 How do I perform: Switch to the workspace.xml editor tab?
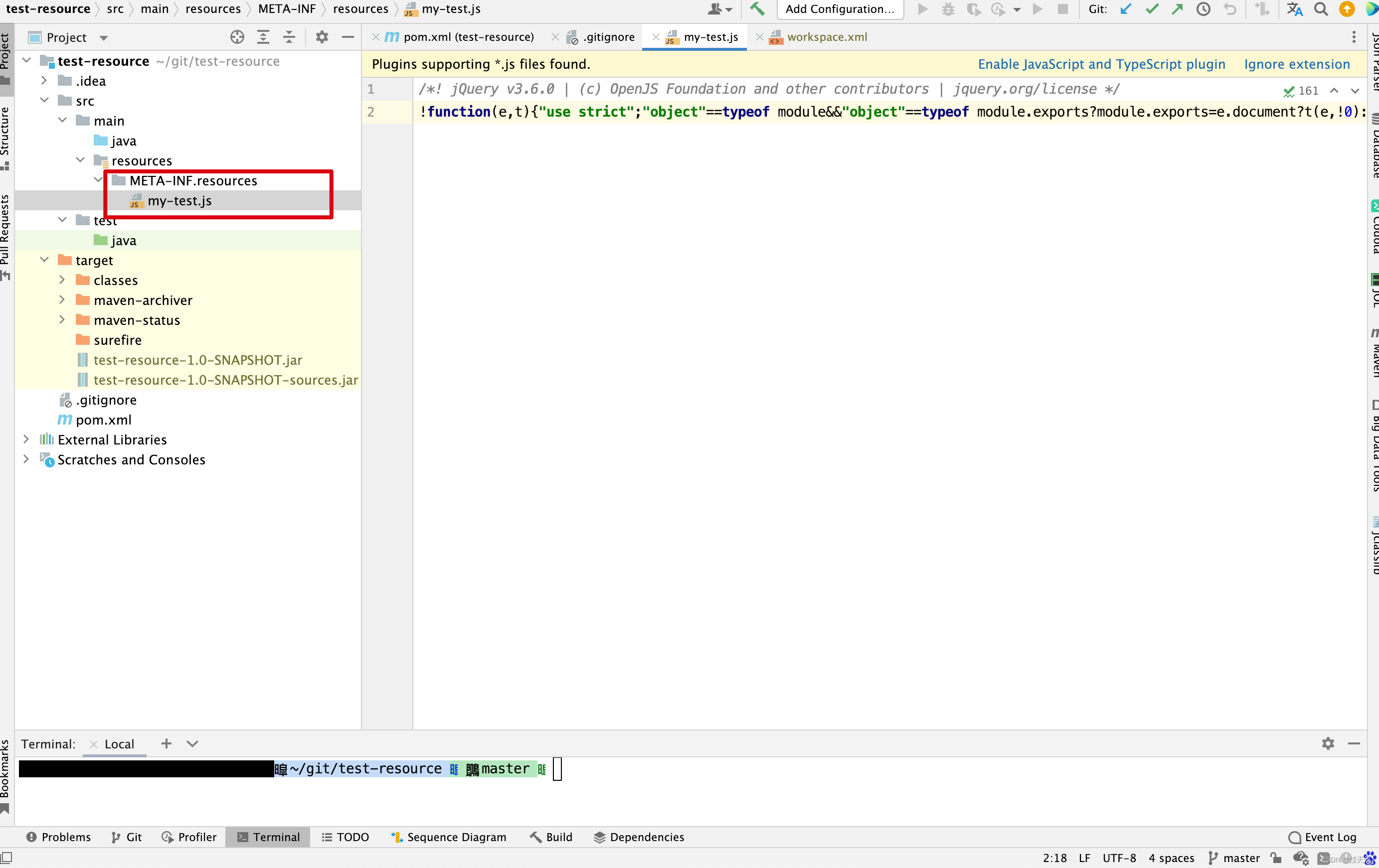point(827,37)
